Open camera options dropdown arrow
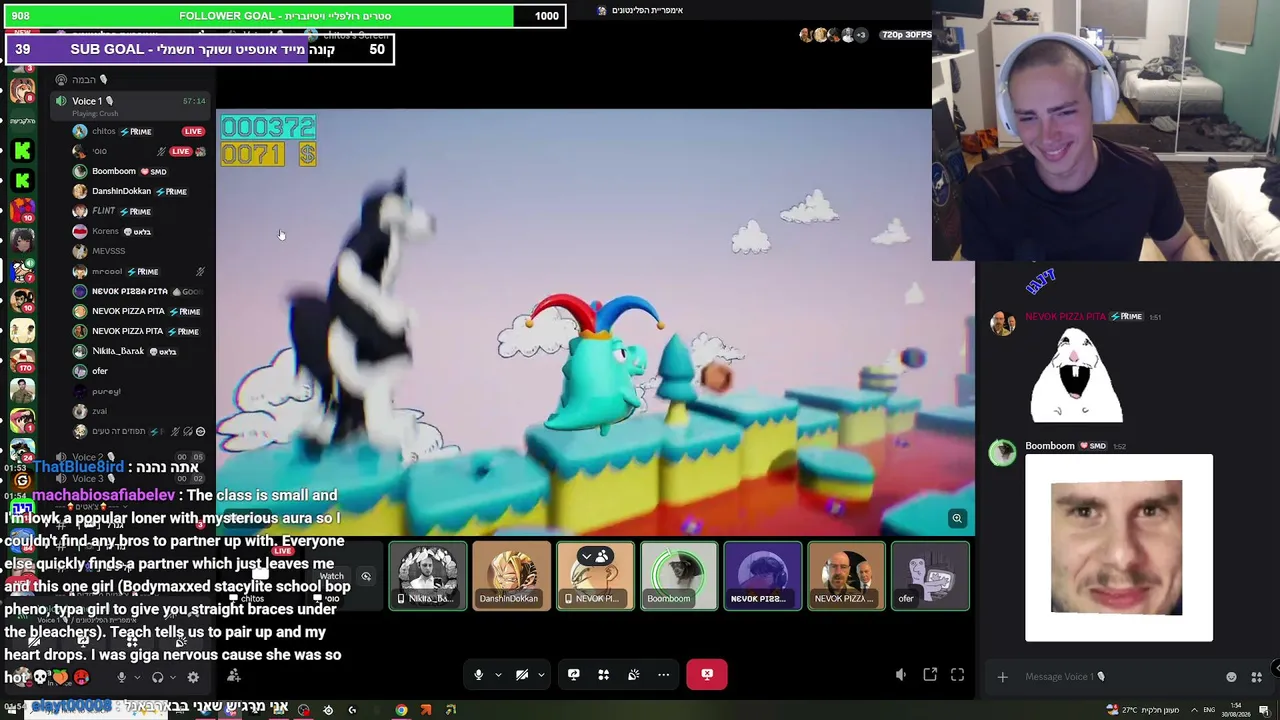Screen dimensions: 1280x720 point(541,675)
